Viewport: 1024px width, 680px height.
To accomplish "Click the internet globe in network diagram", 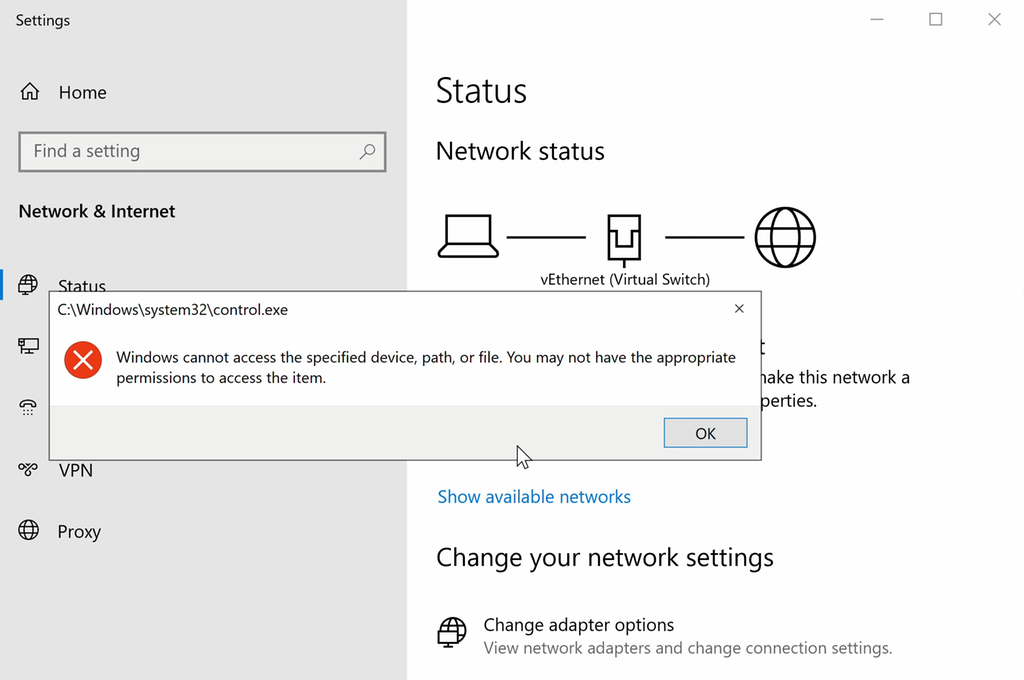I will tap(785, 237).
